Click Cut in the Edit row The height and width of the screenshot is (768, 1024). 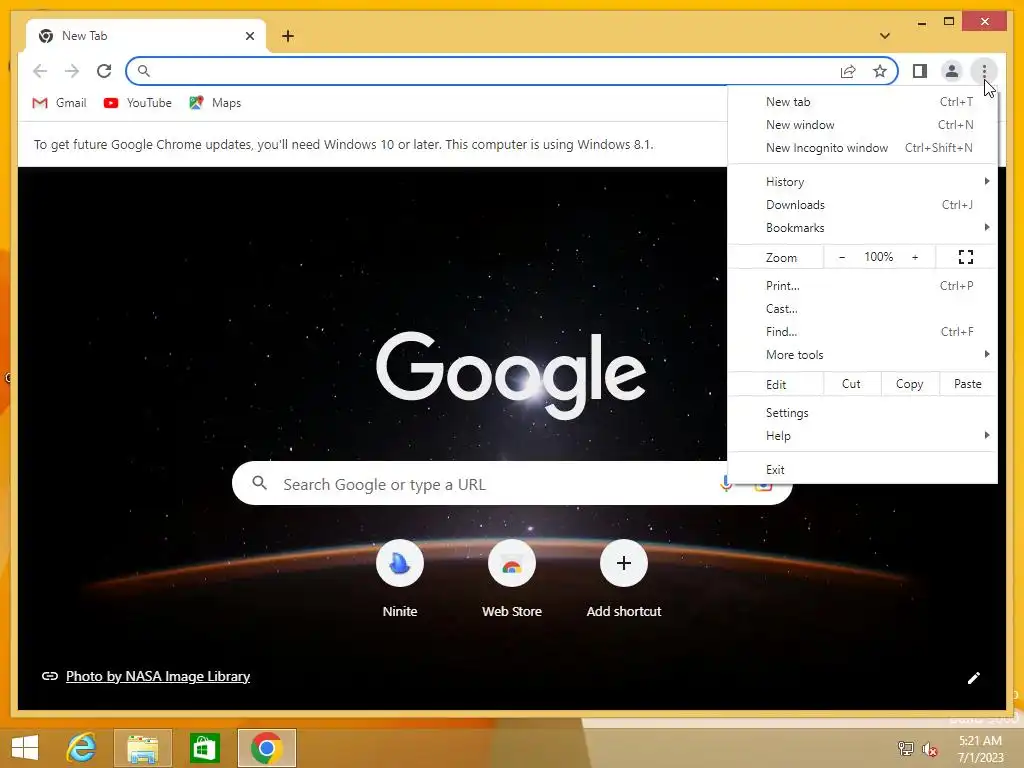pos(852,384)
